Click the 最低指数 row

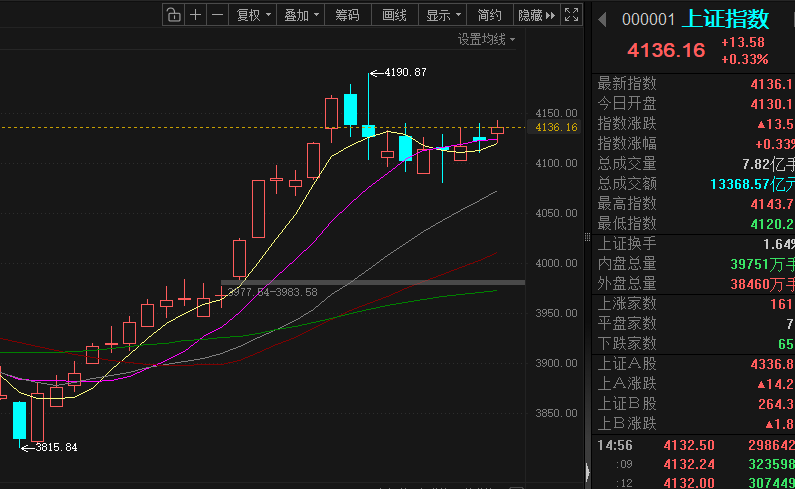click(695, 223)
